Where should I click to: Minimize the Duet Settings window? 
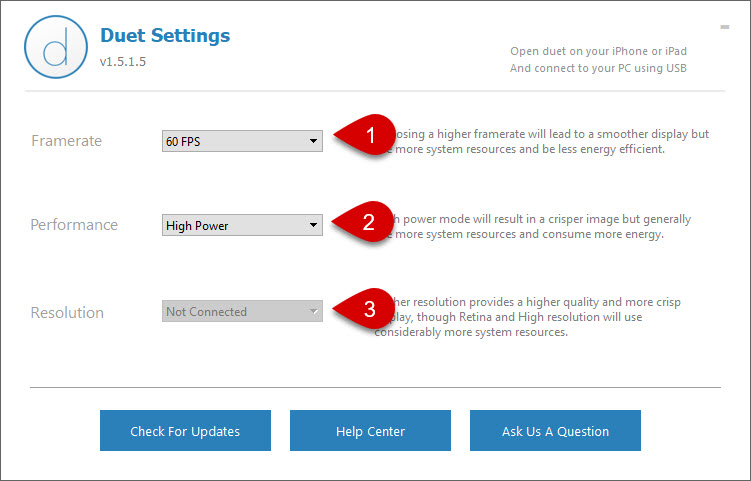(725, 27)
